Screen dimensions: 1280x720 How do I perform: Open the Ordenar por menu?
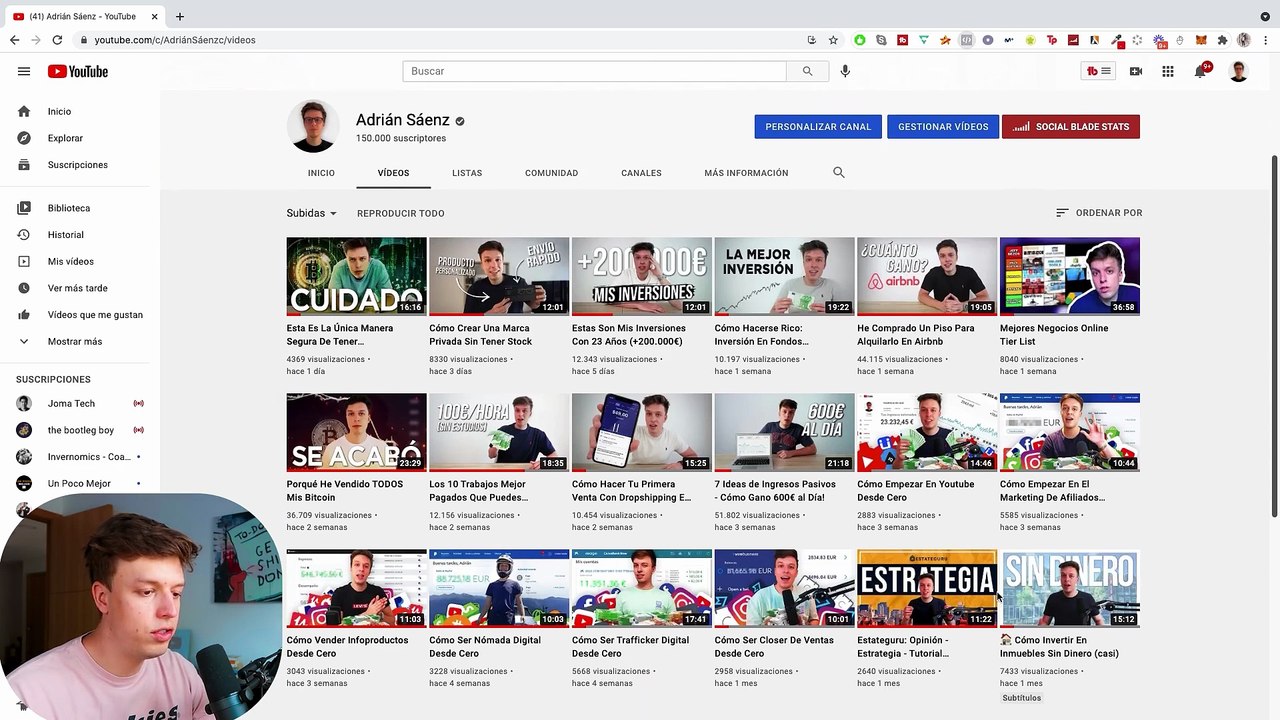click(1098, 213)
